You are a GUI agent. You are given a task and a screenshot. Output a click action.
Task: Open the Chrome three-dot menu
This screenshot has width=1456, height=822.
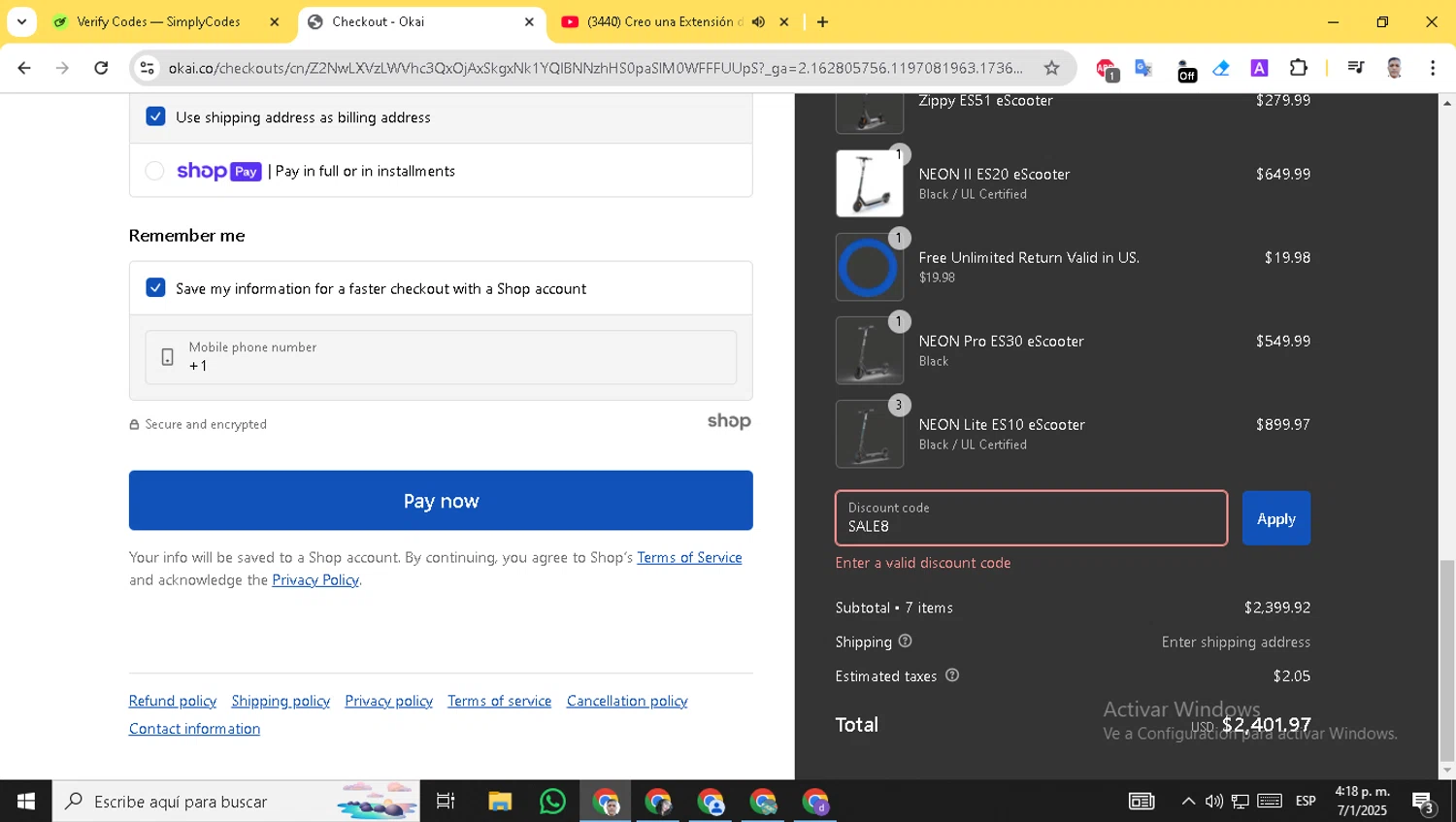[x=1433, y=68]
